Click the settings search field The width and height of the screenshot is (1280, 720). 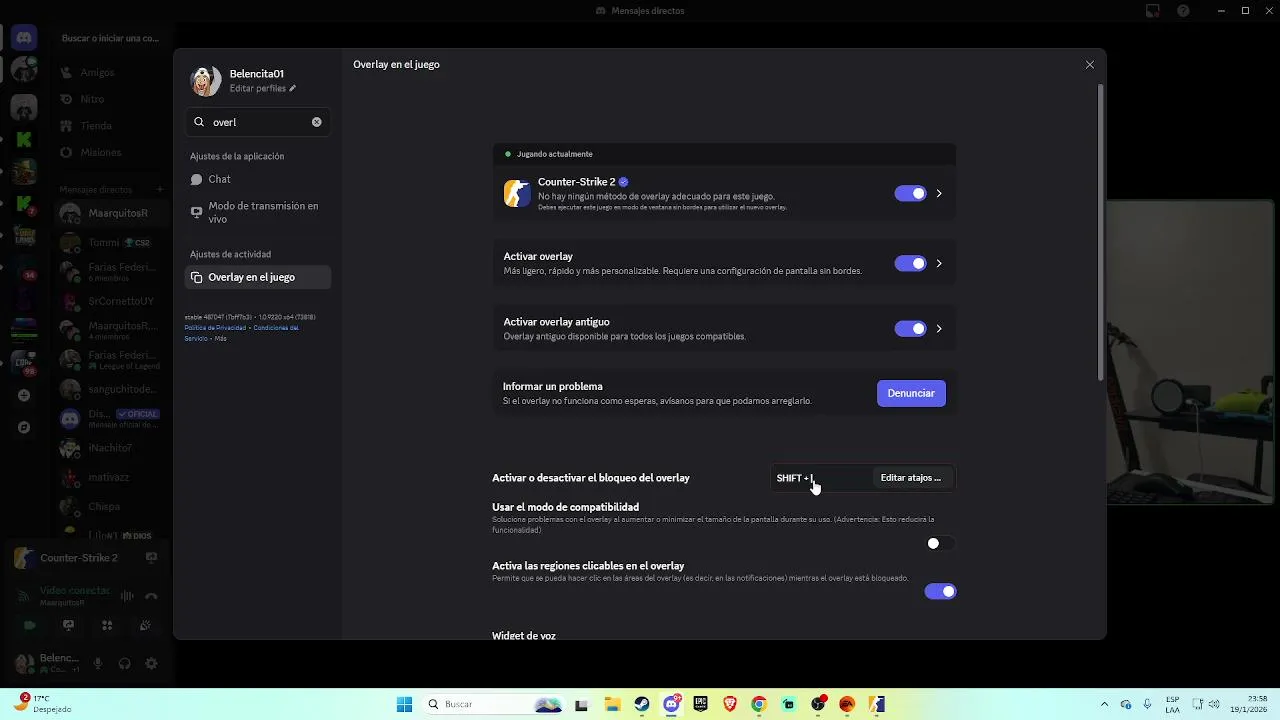[x=258, y=122]
